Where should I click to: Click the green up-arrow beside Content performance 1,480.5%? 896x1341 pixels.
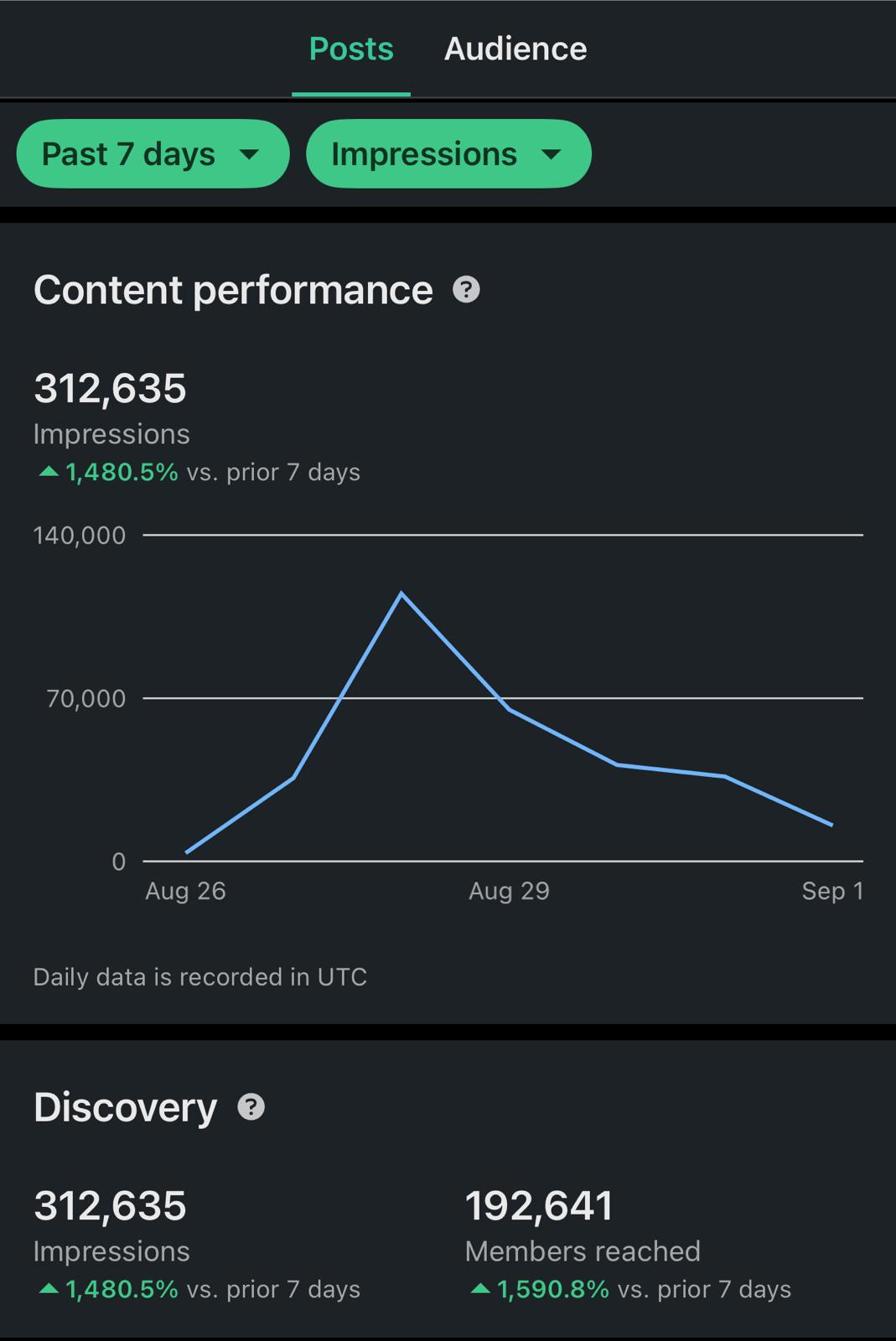tap(49, 472)
